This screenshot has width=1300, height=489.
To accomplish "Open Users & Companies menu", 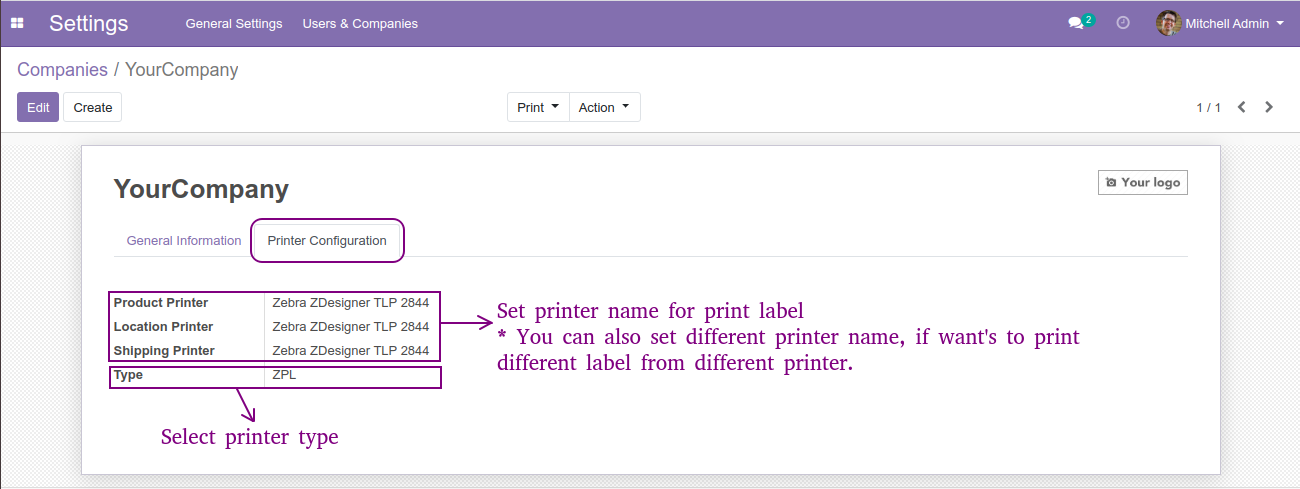I will click(x=360, y=23).
